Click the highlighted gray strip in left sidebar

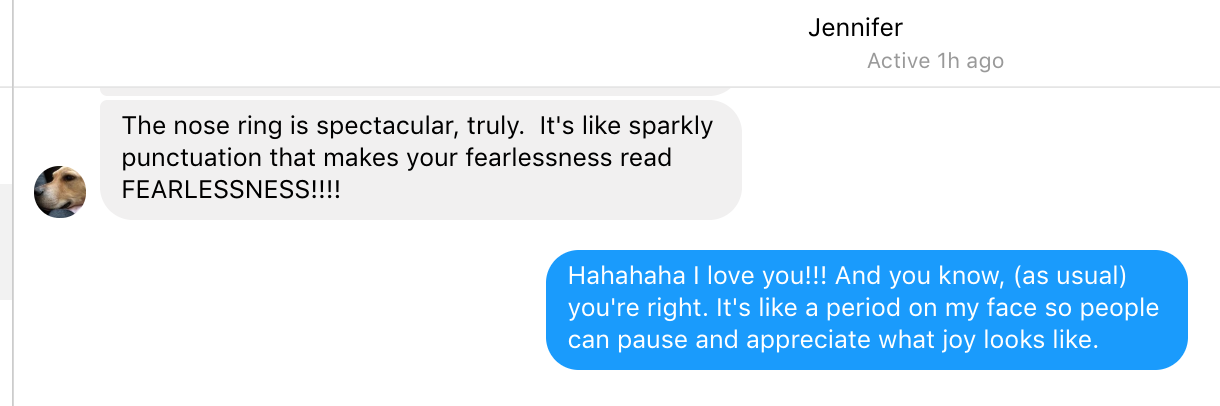click(5, 241)
